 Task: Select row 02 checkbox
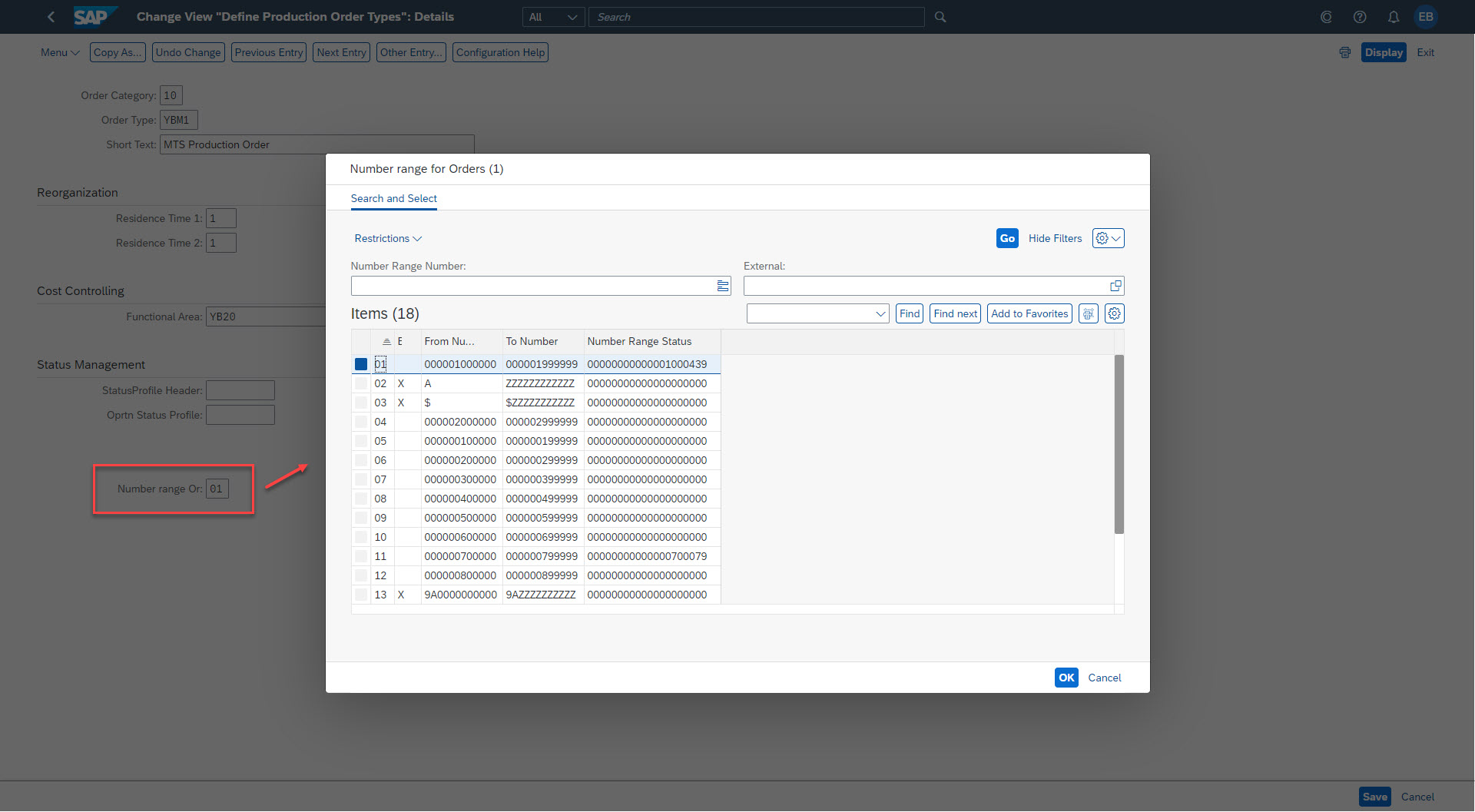[x=361, y=383]
